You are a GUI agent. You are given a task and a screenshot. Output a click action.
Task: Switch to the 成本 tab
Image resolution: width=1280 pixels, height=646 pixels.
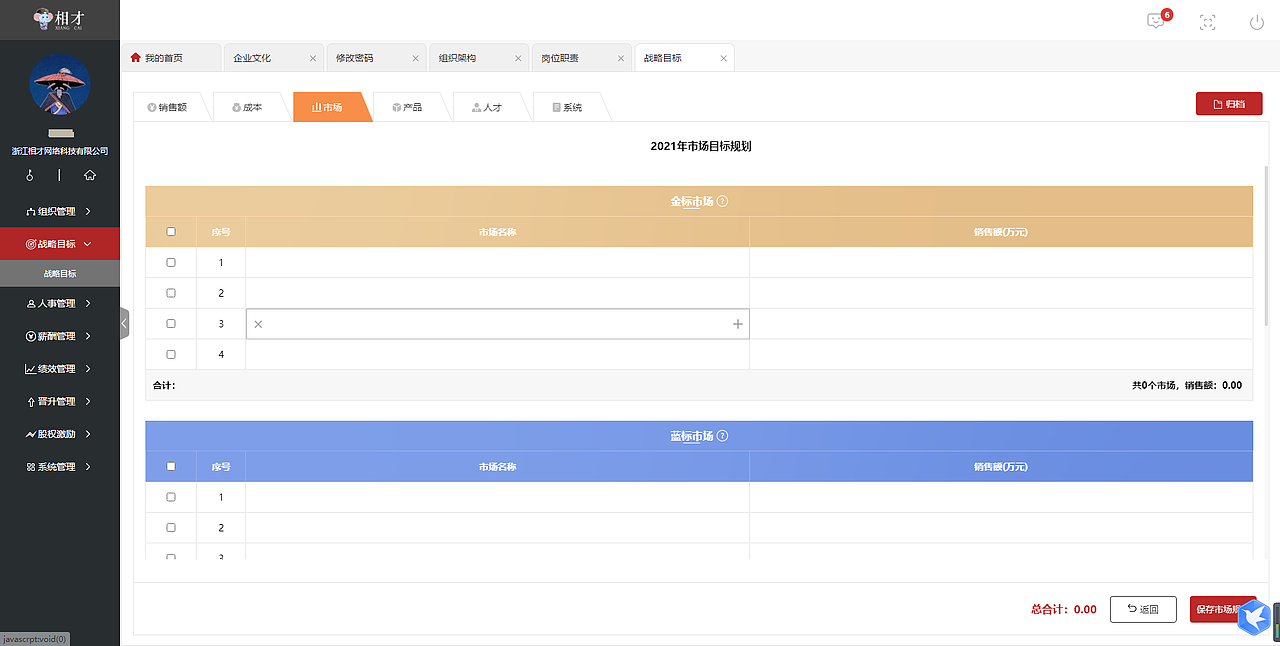pyautogui.click(x=249, y=106)
